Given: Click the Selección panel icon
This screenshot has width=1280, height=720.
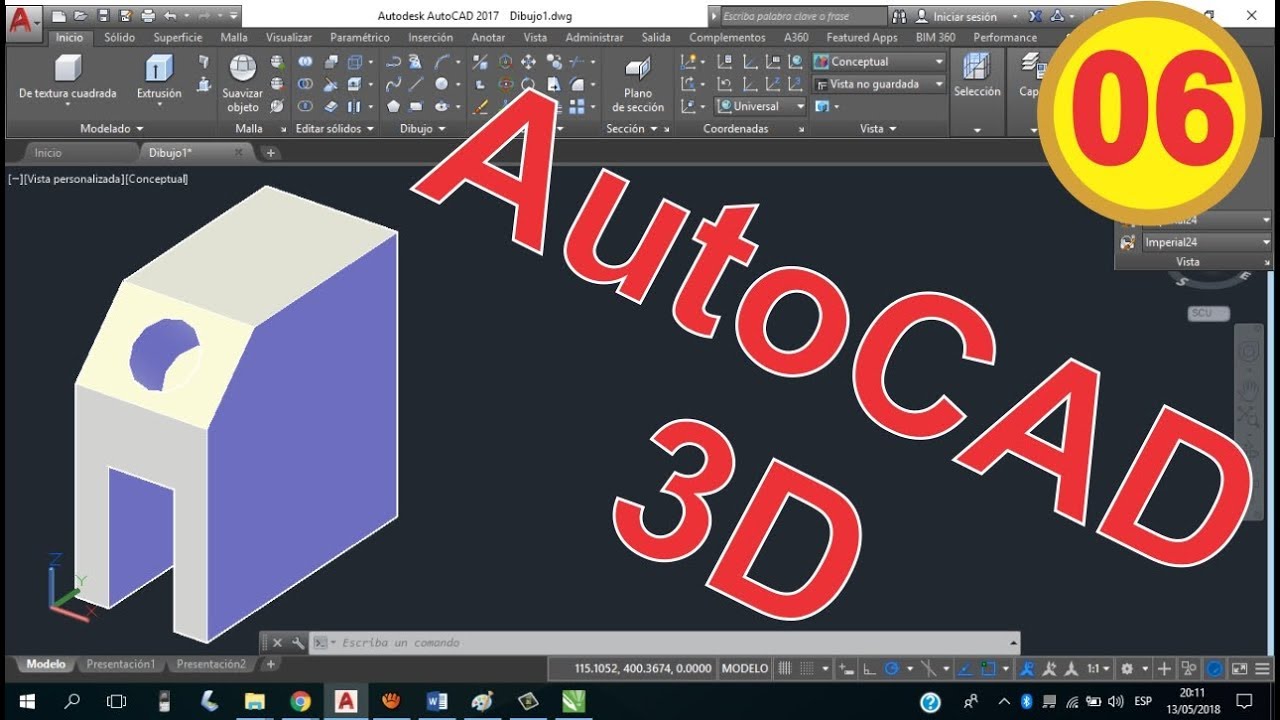Looking at the screenshot, I should (x=977, y=76).
